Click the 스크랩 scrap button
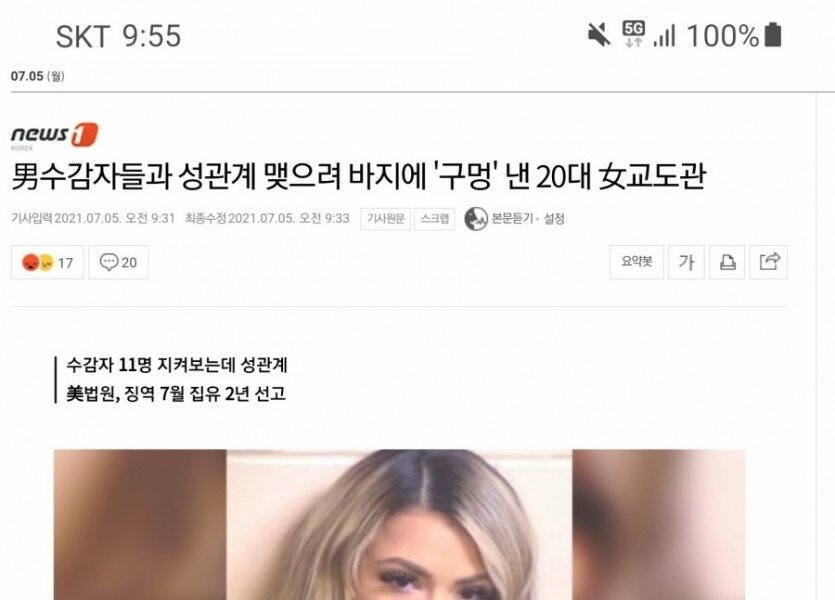The width and height of the screenshot is (835, 600). pyautogui.click(x=435, y=219)
